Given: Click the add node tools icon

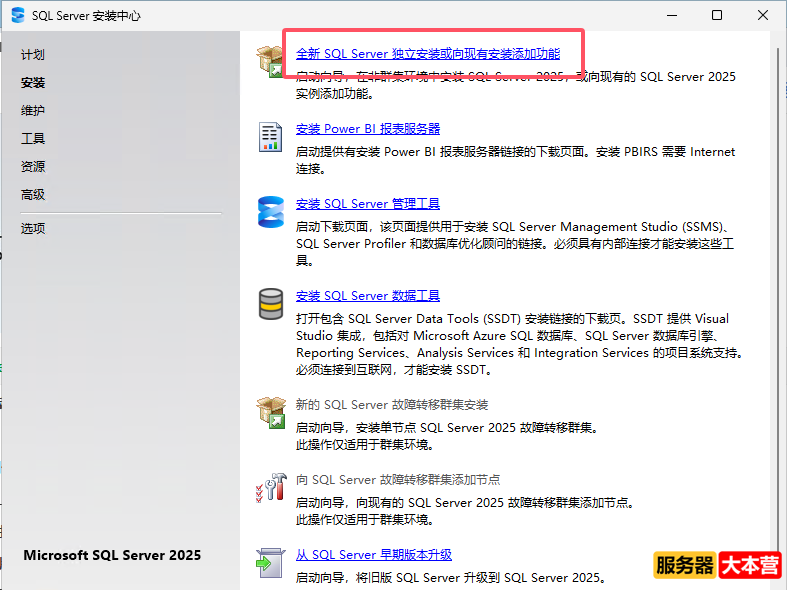Looking at the screenshot, I should (x=271, y=488).
